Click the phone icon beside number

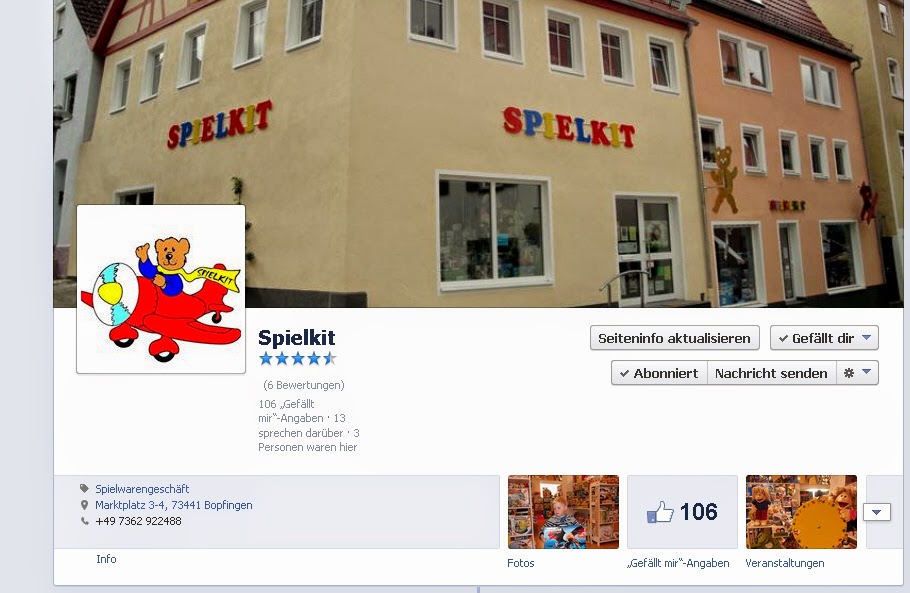point(85,521)
